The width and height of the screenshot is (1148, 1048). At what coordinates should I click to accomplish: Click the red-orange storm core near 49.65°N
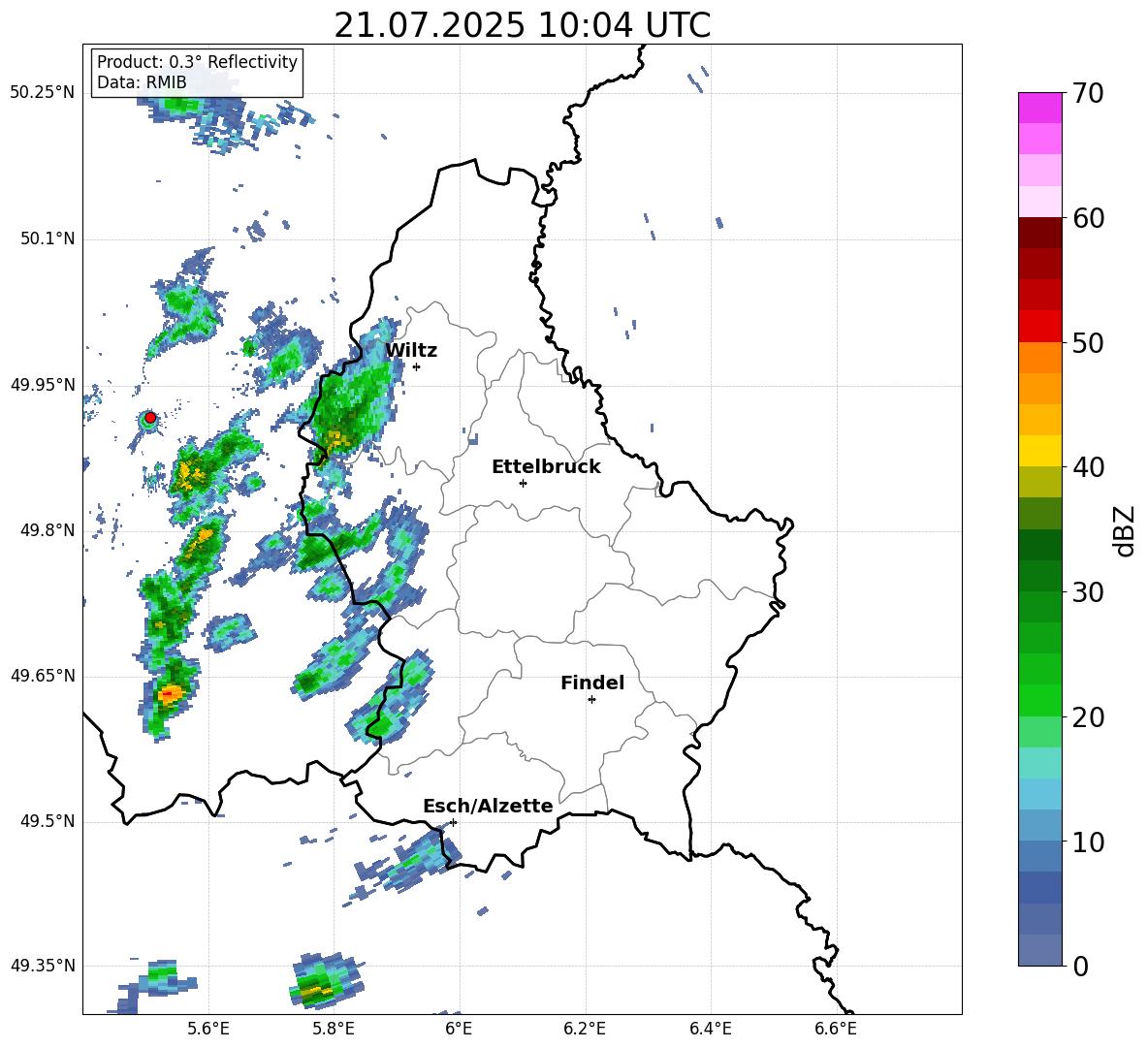[x=170, y=693]
